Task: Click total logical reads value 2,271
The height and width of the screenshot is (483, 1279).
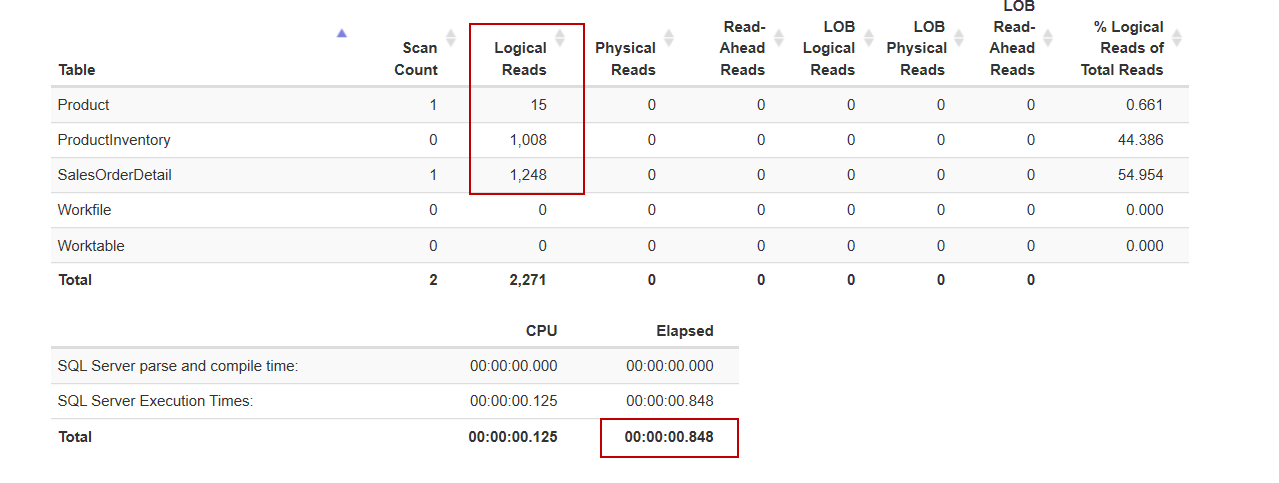Action: [x=528, y=280]
